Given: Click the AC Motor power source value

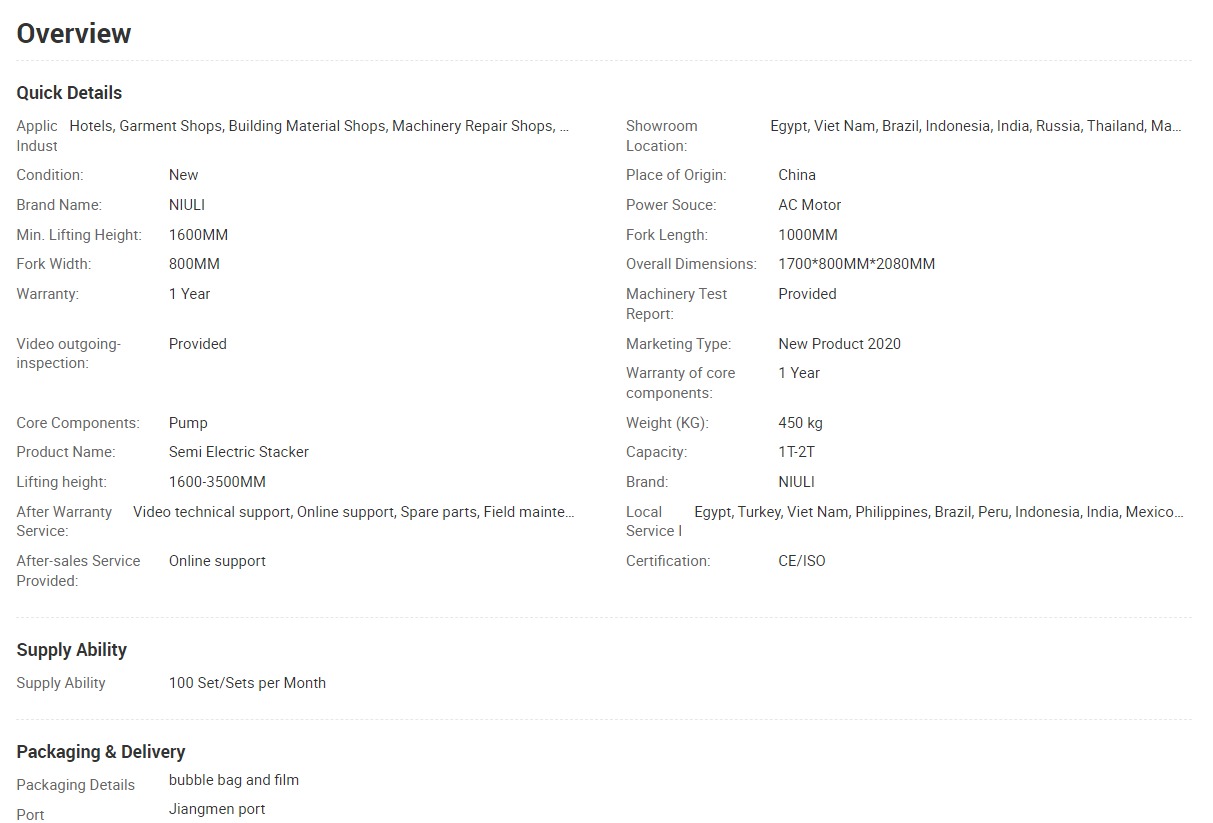Looking at the screenshot, I should (810, 205).
